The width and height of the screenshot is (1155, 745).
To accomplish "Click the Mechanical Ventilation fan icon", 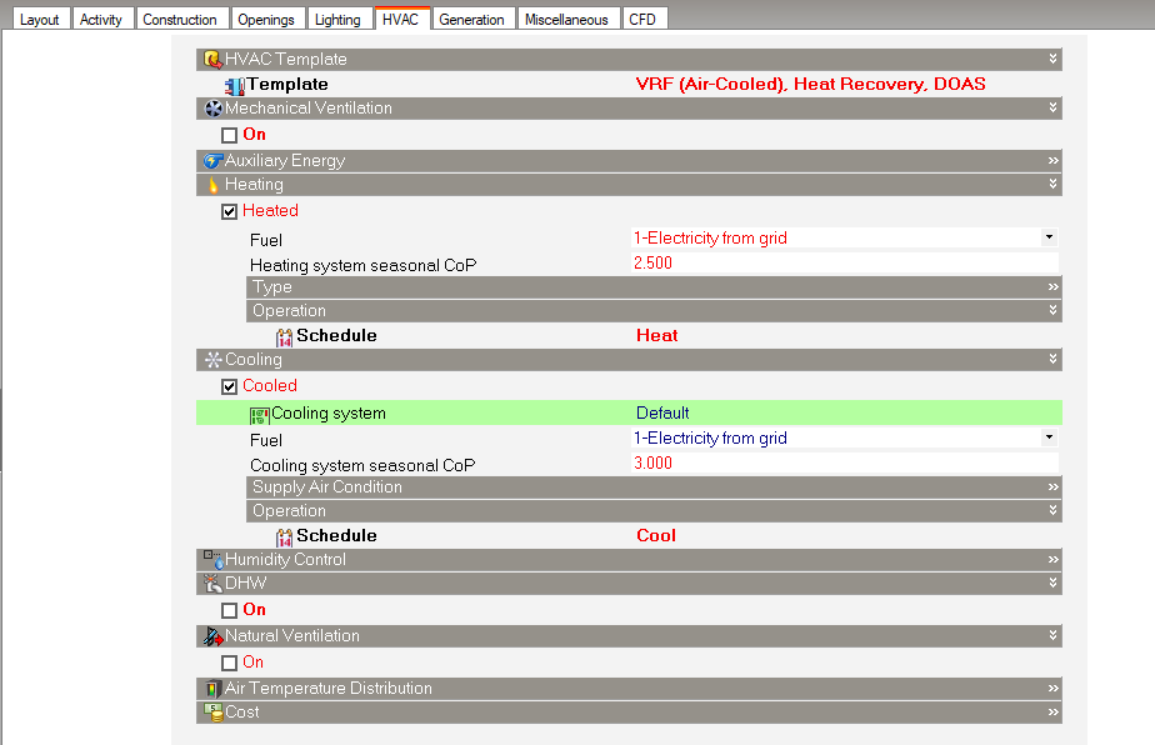I will pos(213,108).
